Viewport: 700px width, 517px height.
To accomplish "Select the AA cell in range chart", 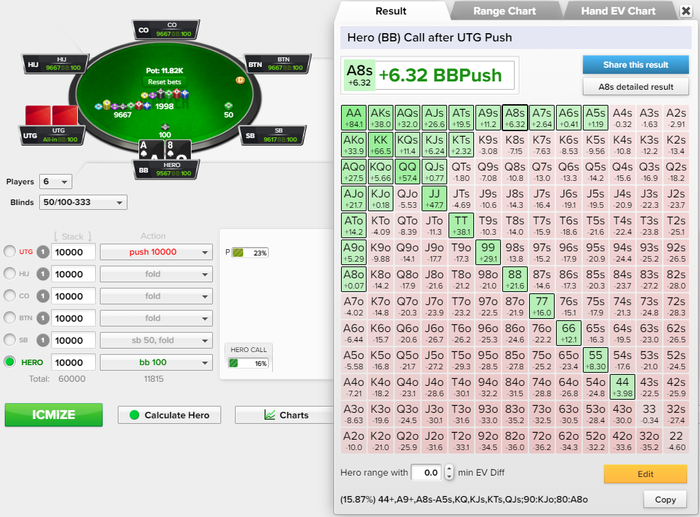I will pos(354,117).
